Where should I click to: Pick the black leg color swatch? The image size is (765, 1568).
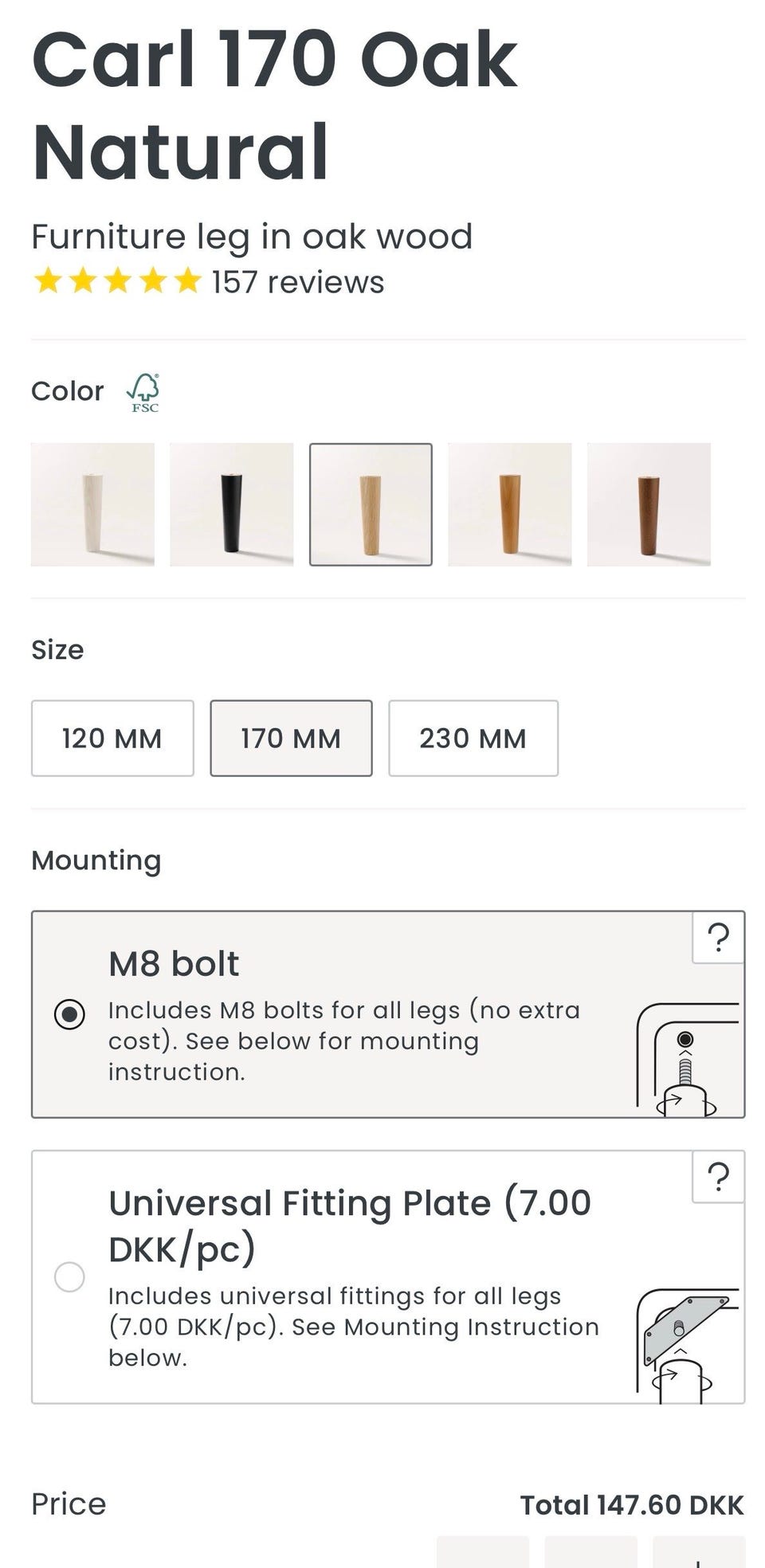pyautogui.click(x=232, y=504)
